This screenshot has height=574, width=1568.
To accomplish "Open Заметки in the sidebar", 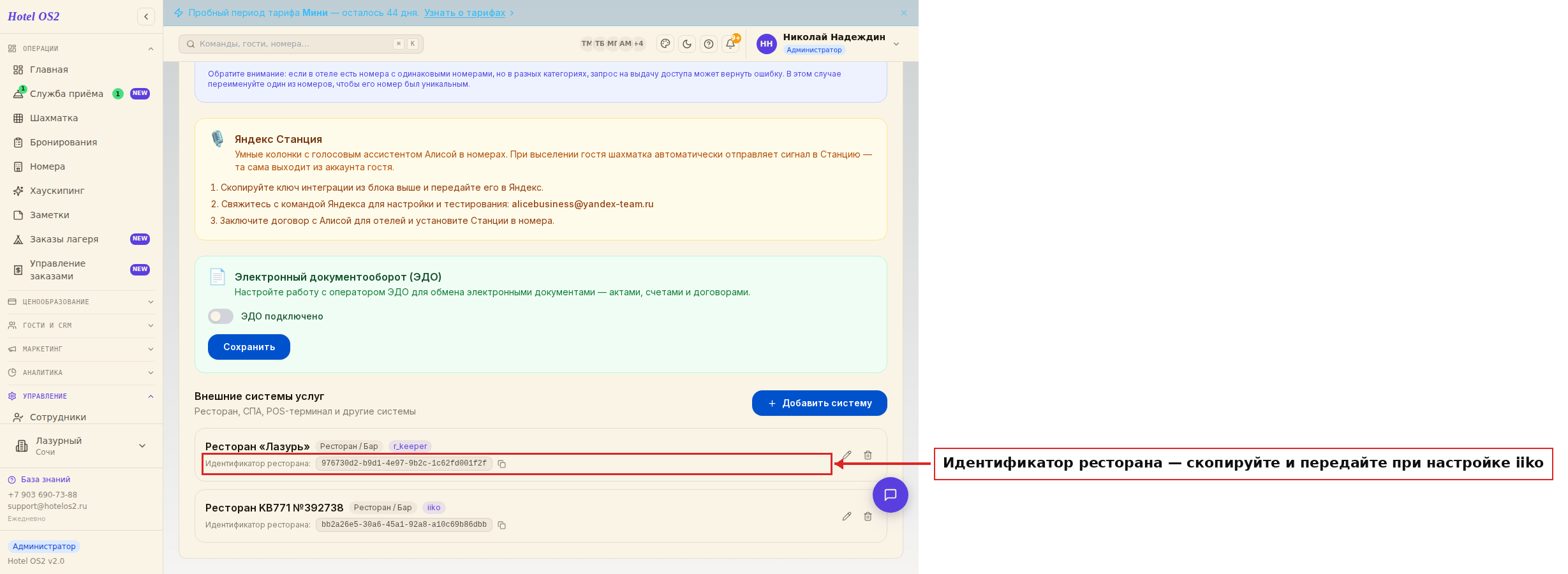I will [x=81, y=215].
